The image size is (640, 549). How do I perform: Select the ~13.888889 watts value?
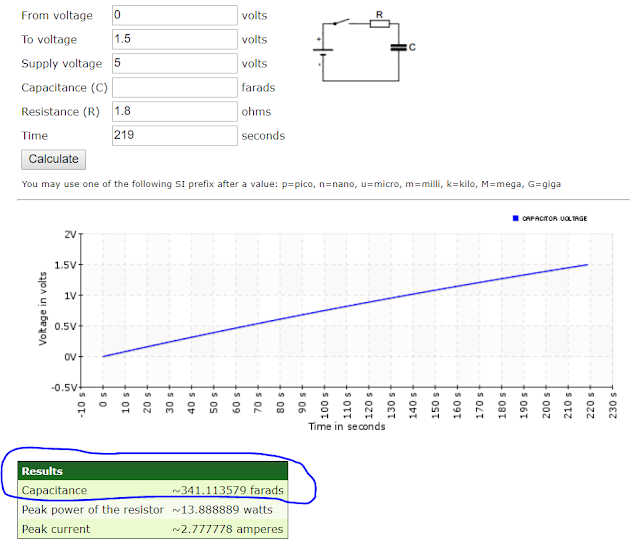tap(222, 510)
